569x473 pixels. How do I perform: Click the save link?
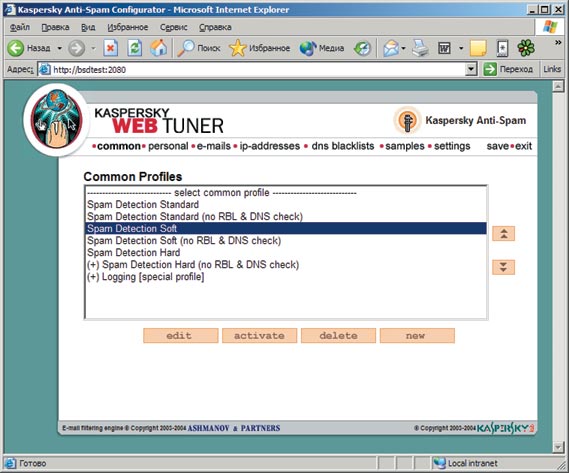(497, 146)
